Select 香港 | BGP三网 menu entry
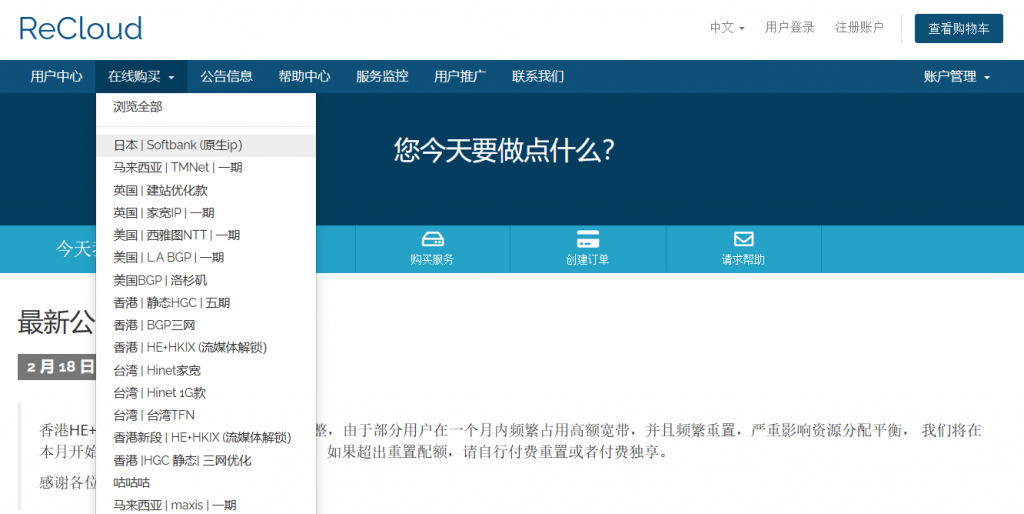 pos(206,325)
